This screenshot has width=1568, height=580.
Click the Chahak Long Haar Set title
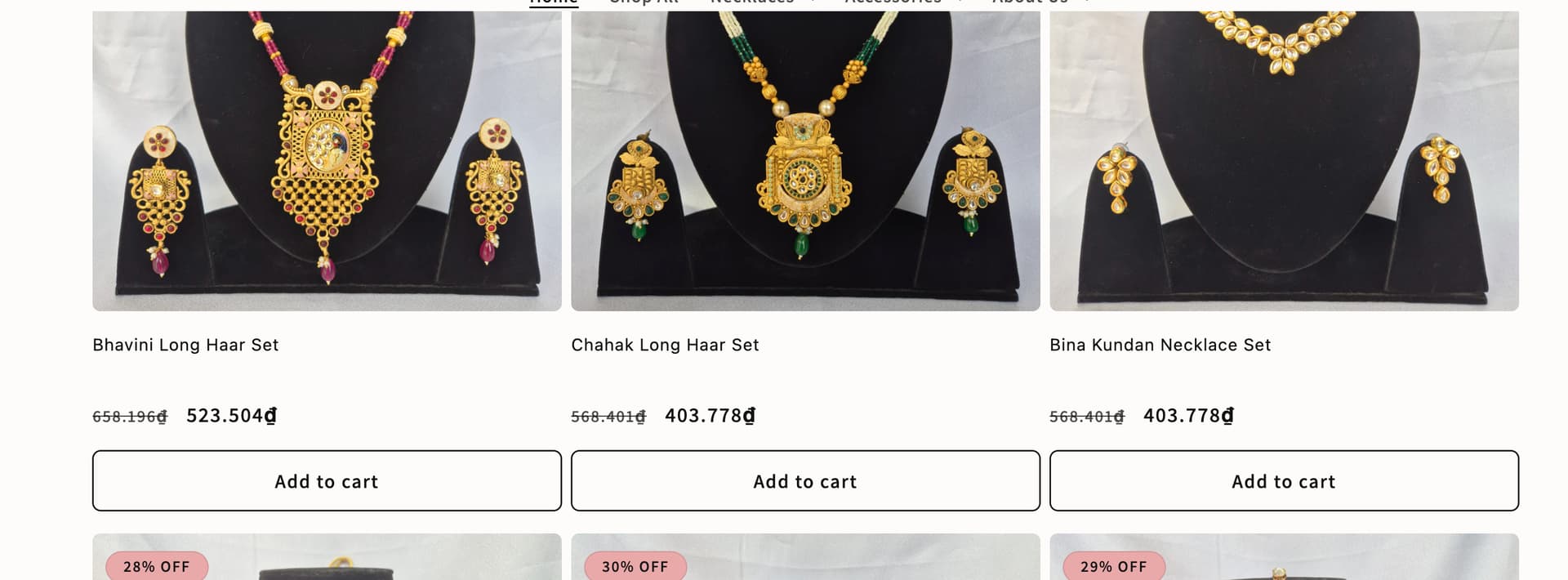click(x=665, y=345)
